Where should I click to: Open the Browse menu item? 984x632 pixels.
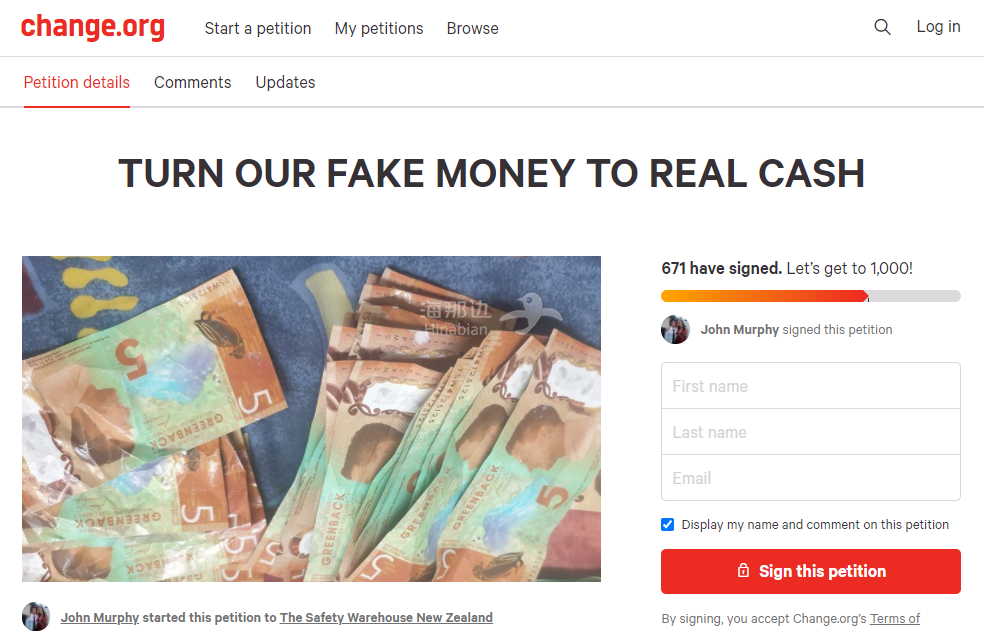(x=472, y=29)
